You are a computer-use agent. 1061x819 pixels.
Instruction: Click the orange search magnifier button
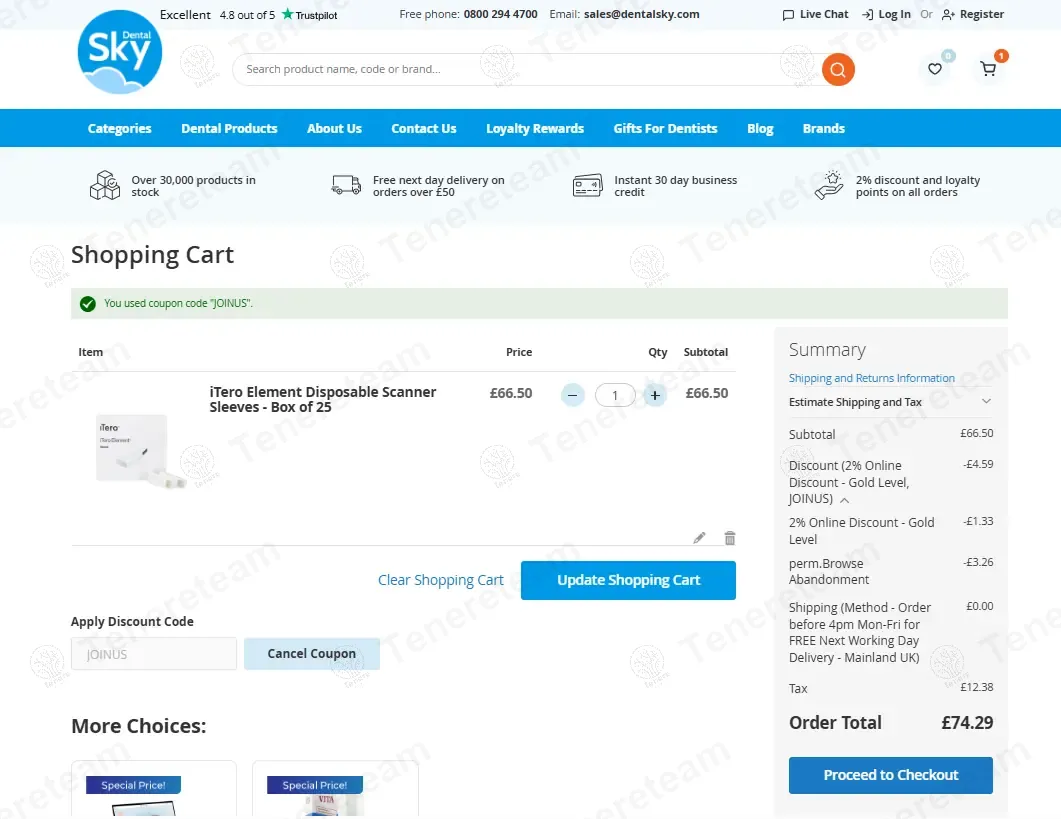[838, 69]
